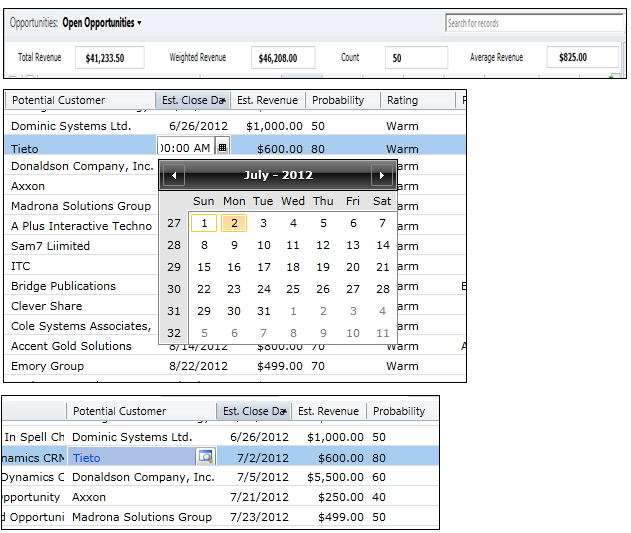This screenshot has height=533, width=631.
Task: Click the Rating column header
Action: click(x=402, y=101)
